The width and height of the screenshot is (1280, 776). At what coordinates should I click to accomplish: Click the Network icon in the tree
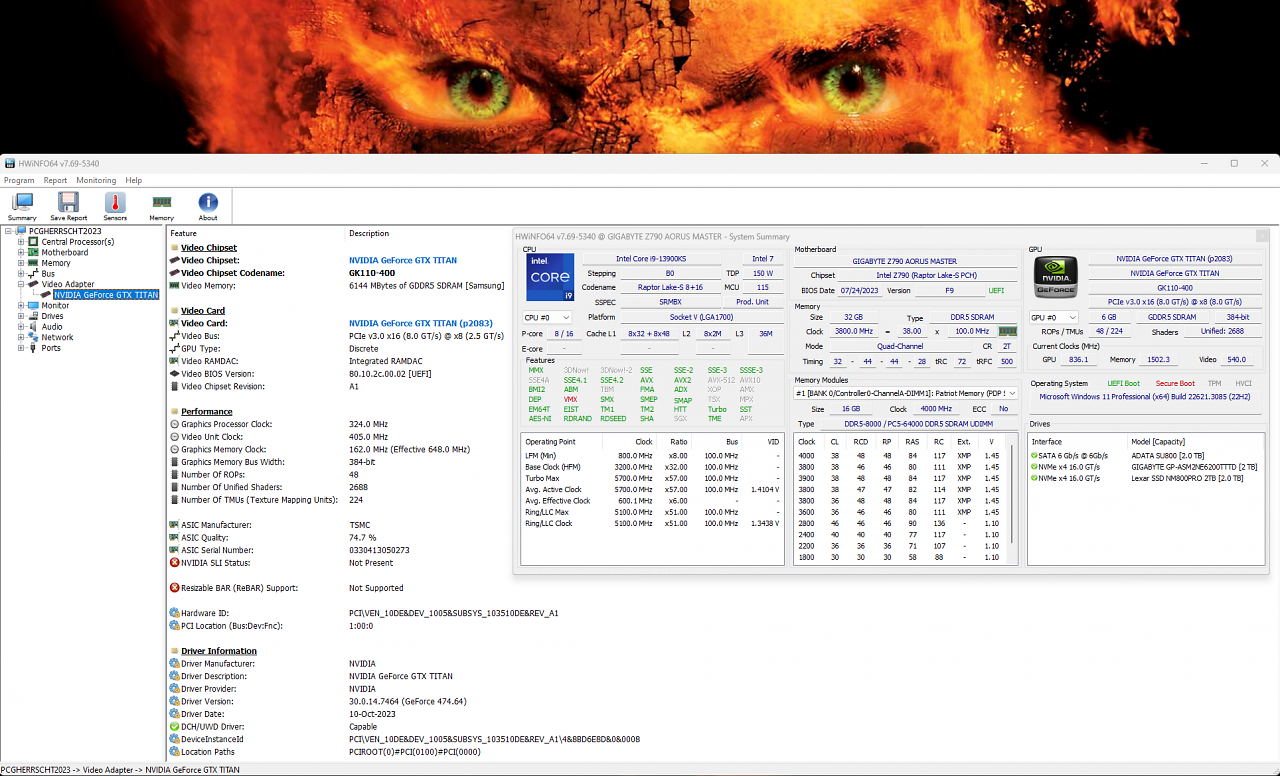pyautogui.click(x=34, y=337)
